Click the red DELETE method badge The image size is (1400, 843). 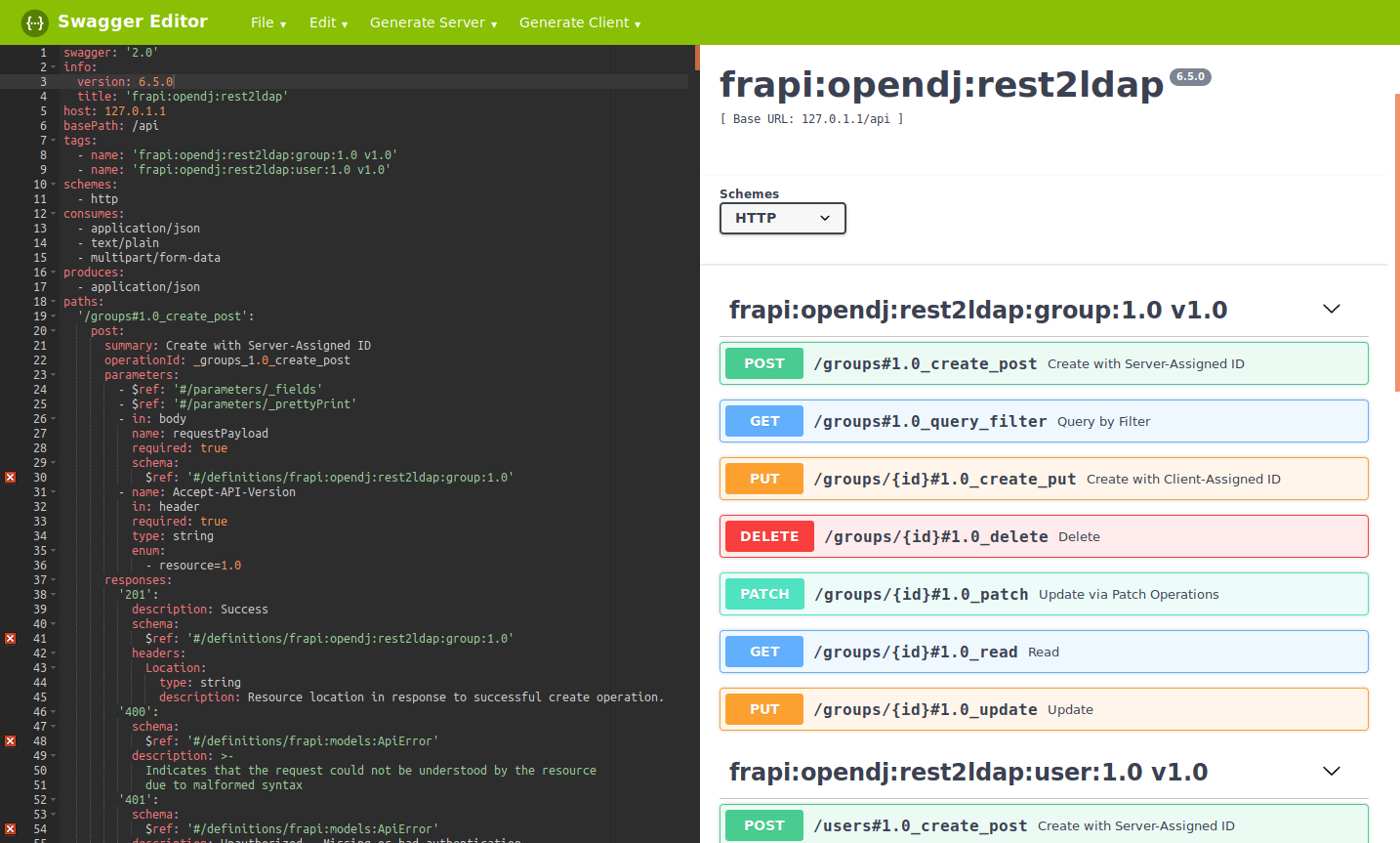coord(768,535)
